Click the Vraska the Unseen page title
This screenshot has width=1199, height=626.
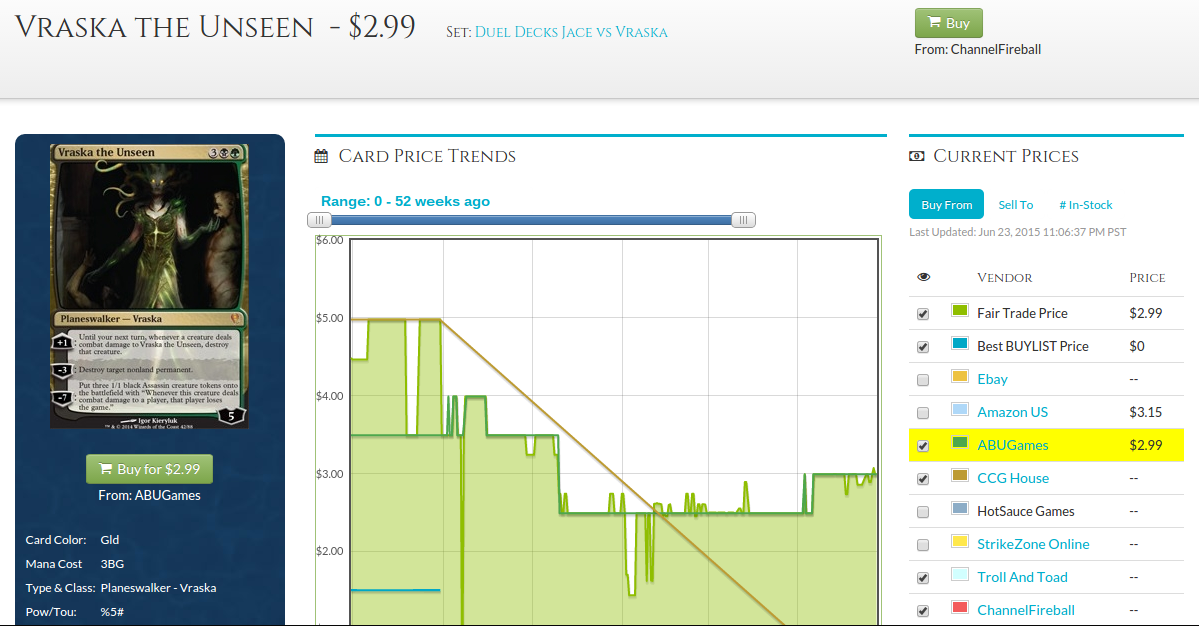click(164, 28)
